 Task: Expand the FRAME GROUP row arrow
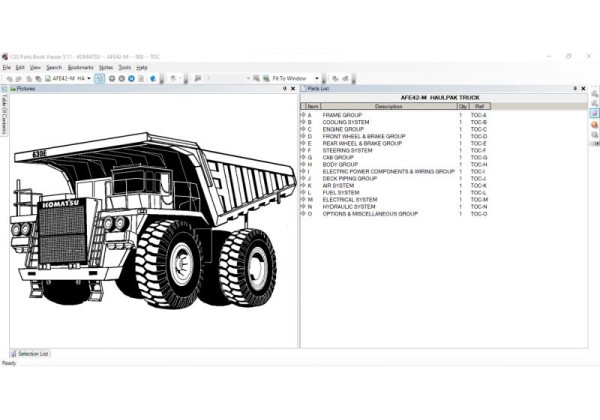[303, 115]
